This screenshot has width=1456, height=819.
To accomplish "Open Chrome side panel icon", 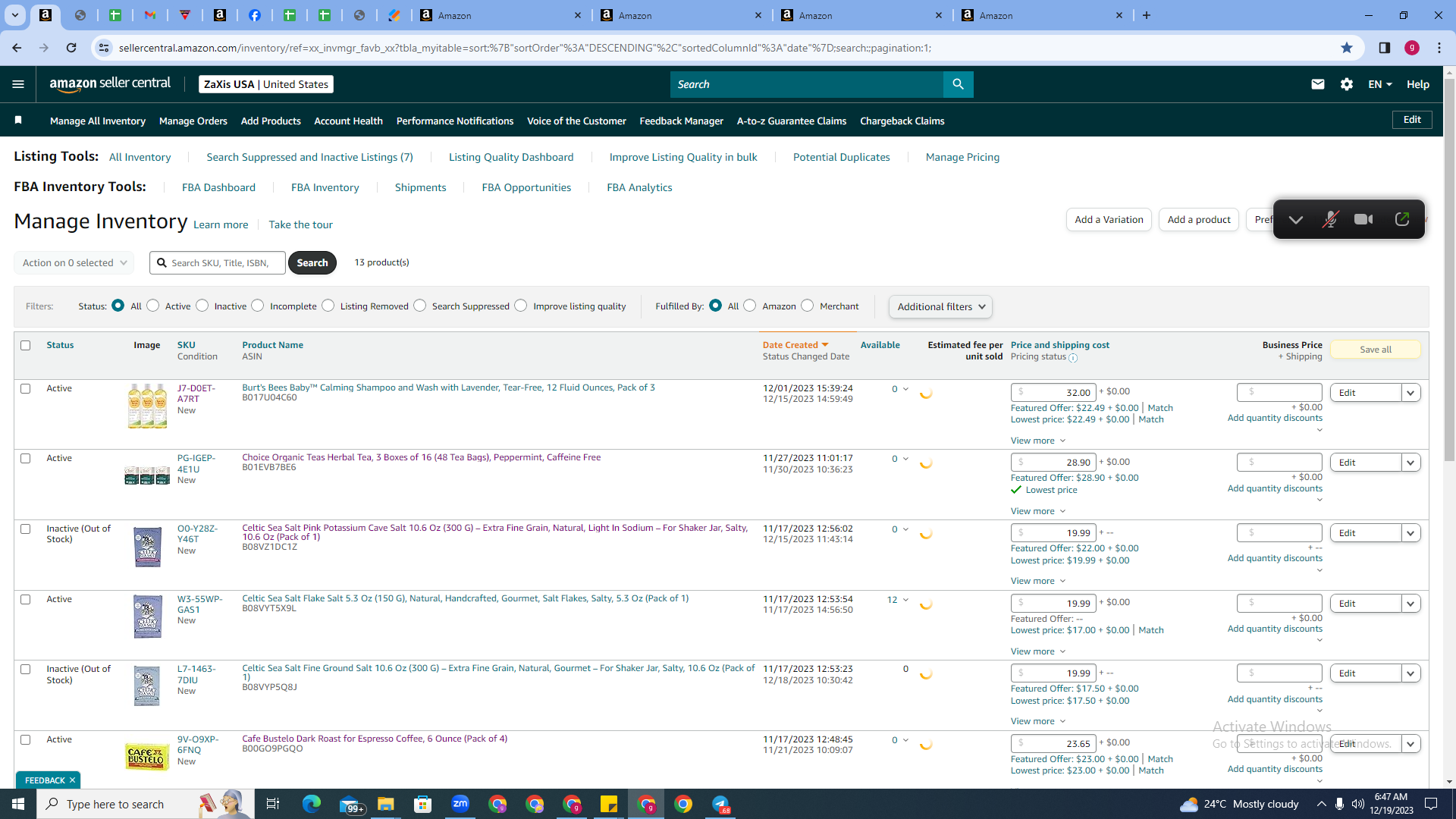I will (x=1385, y=48).
